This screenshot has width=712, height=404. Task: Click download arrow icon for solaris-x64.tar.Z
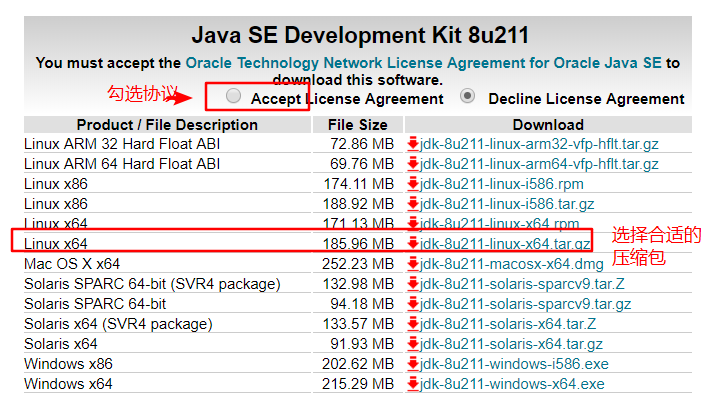pos(413,323)
